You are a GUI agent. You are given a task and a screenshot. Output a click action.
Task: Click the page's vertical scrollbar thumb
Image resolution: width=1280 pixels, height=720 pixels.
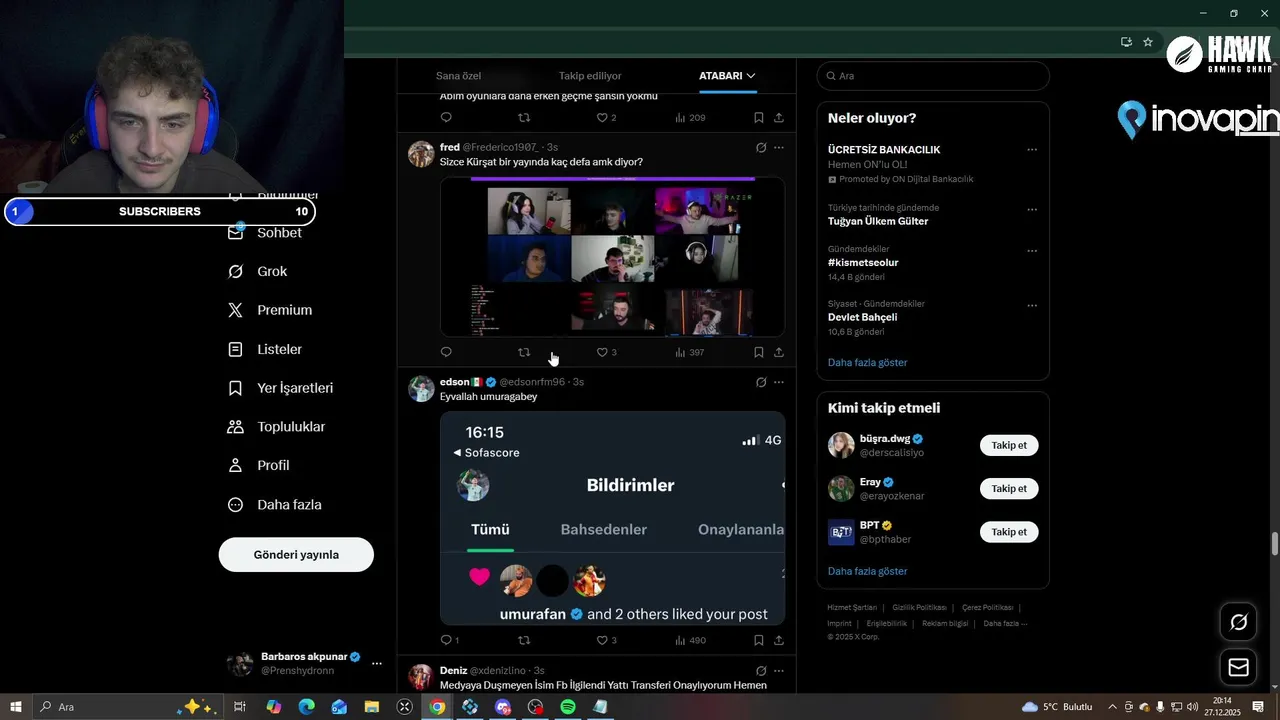tap(1275, 544)
